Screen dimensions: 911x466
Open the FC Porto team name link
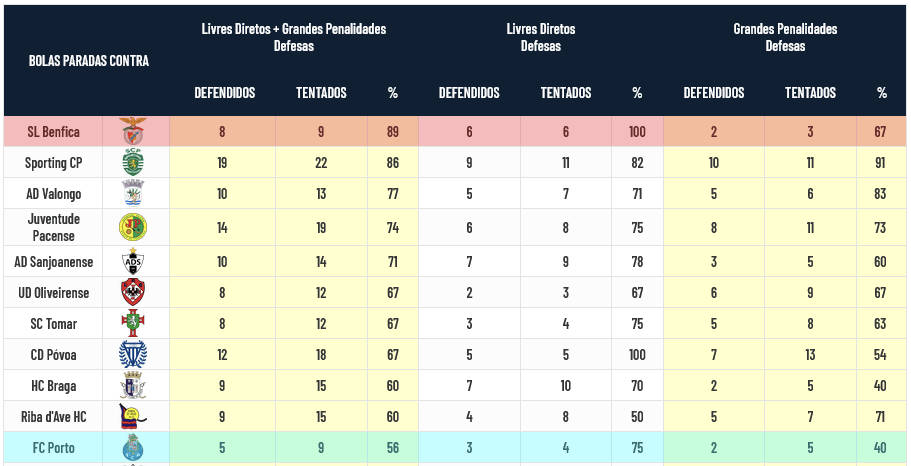point(54,448)
